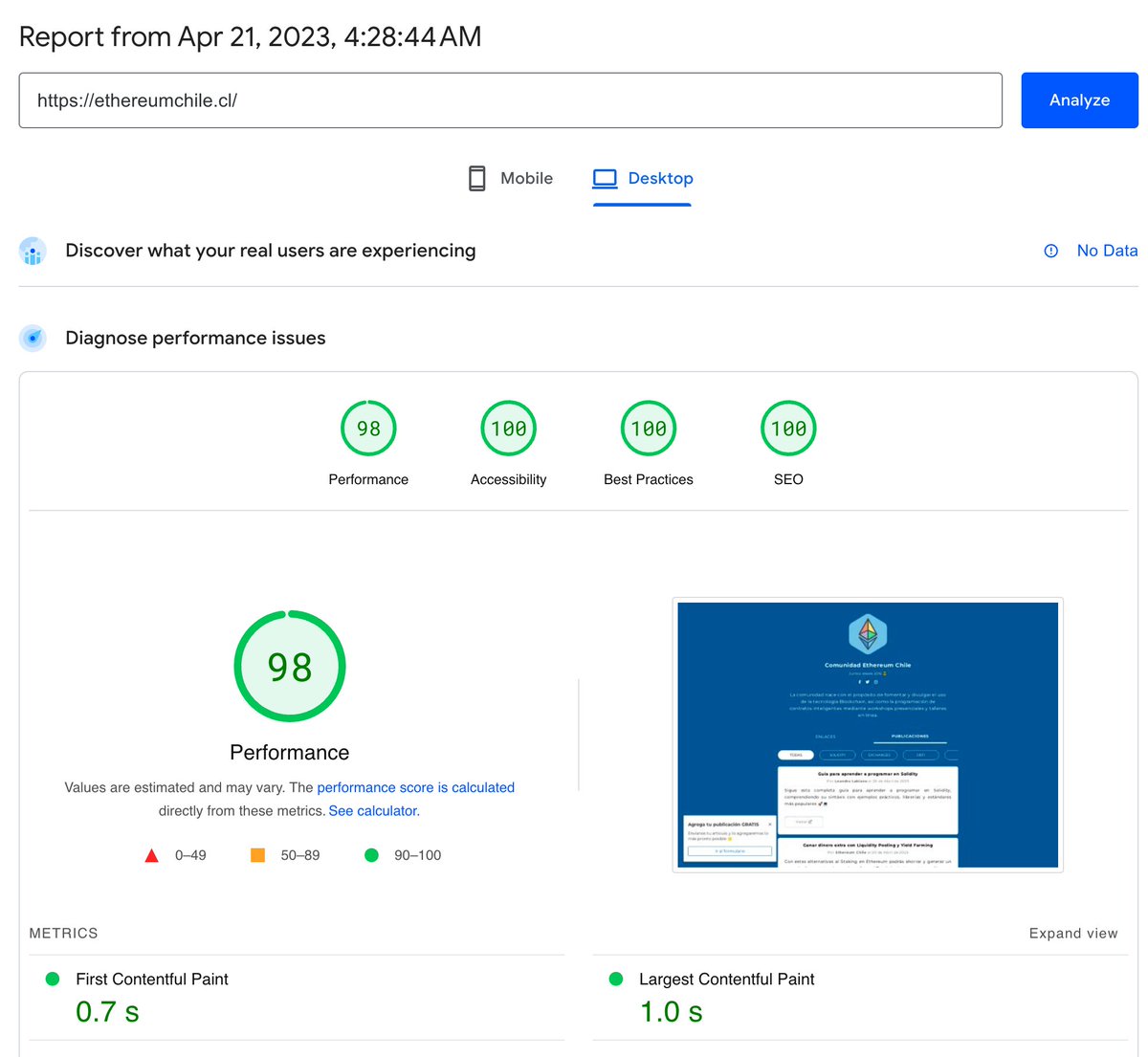Click the real users experience icon
Image resolution: width=1148 pixels, height=1057 pixels.
[x=33, y=251]
